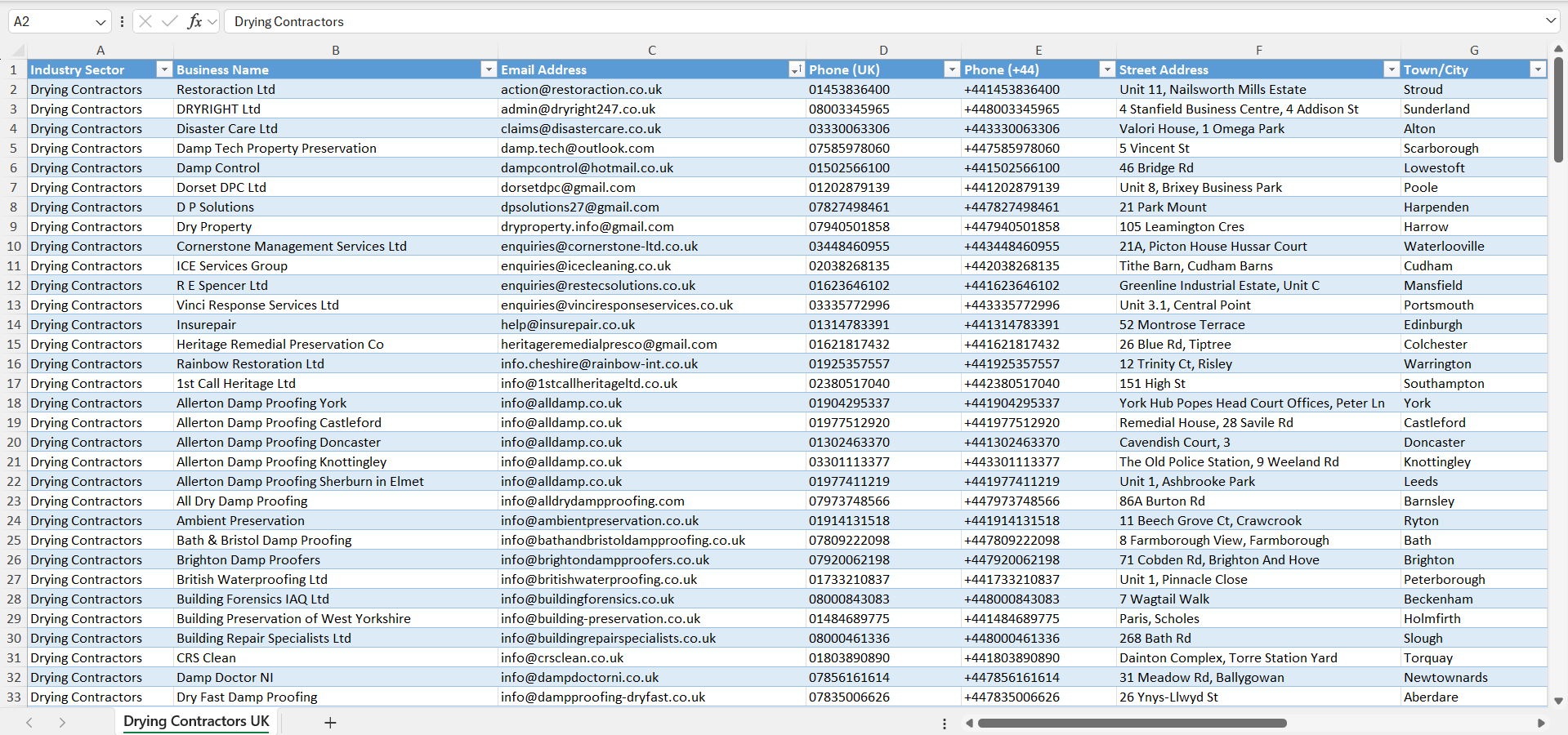
Task: Open the Name Box dropdown arrow
Action: (x=101, y=22)
